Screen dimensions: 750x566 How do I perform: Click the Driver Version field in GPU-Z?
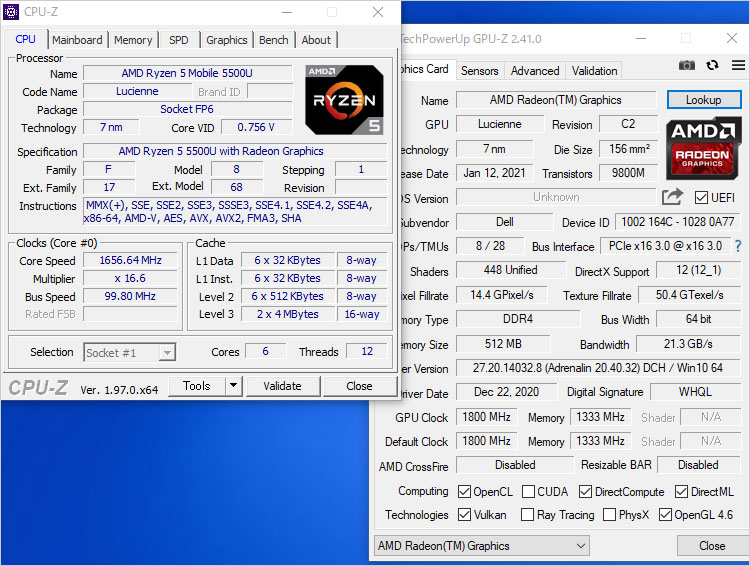click(598, 368)
